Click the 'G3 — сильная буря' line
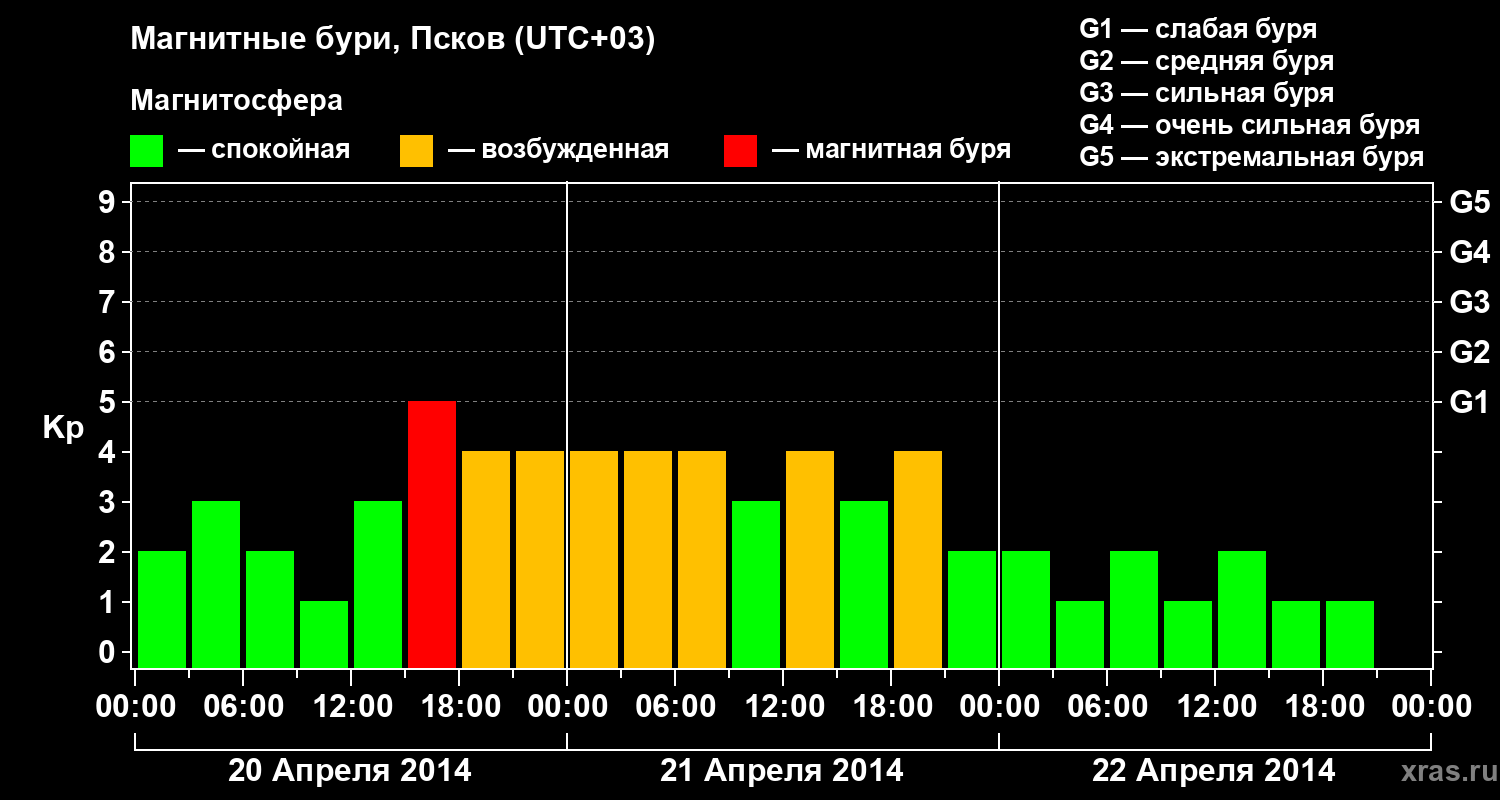The image size is (1500, 800). pyautogui.click(x=1206, y=93)
